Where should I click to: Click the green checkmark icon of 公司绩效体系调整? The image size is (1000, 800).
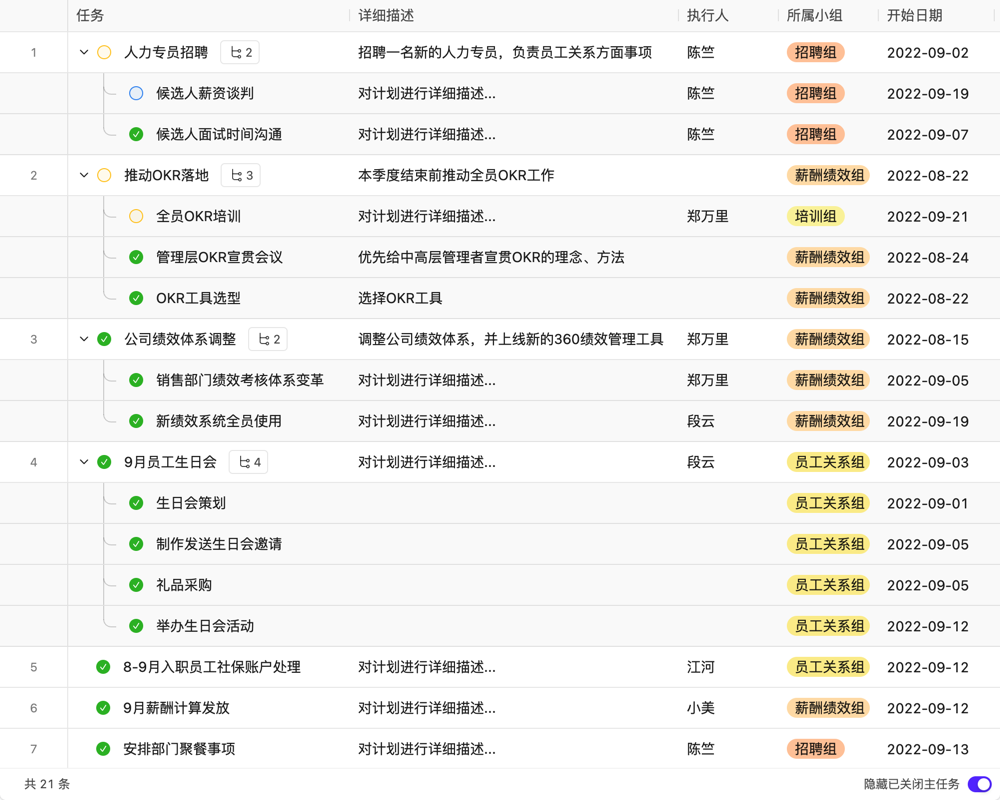tap(103, 339)
